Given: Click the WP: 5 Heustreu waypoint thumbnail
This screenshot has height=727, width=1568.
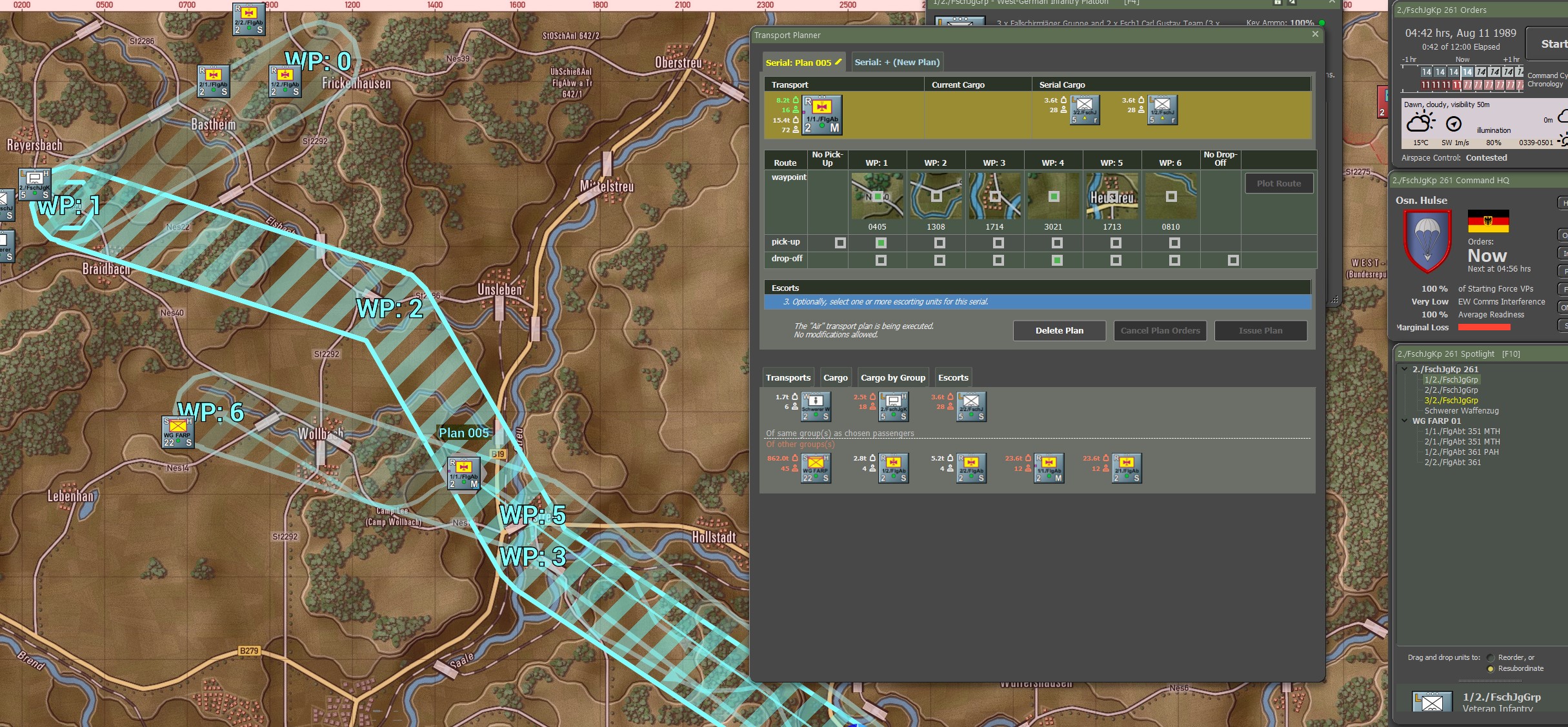Looking at the screenshot, I should coord(1112,195).
